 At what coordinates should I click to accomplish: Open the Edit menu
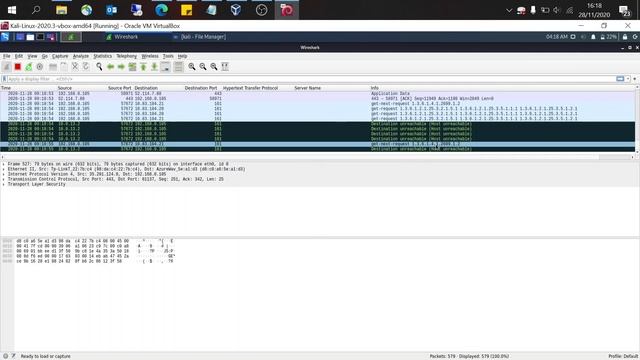(19, 56)
